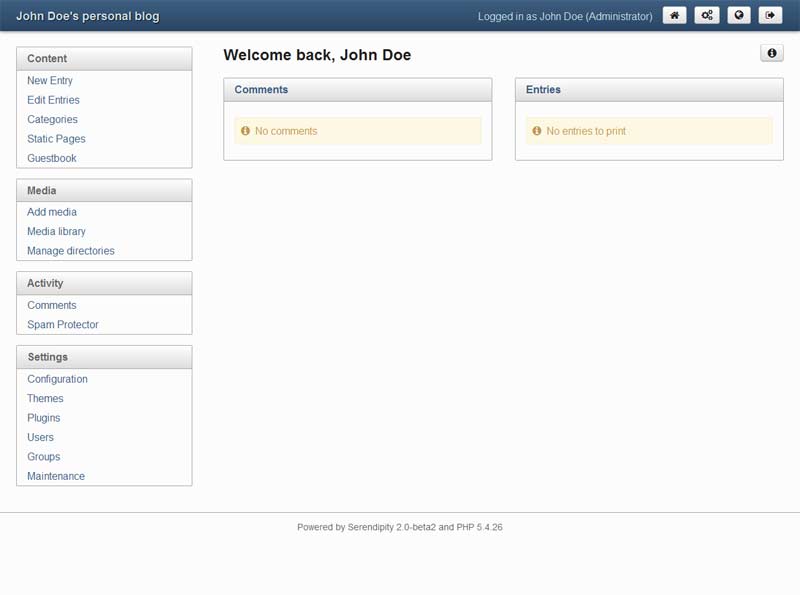Open the Categories page
The width and height of the screenshot is (800, 595).
click(52, 120)
